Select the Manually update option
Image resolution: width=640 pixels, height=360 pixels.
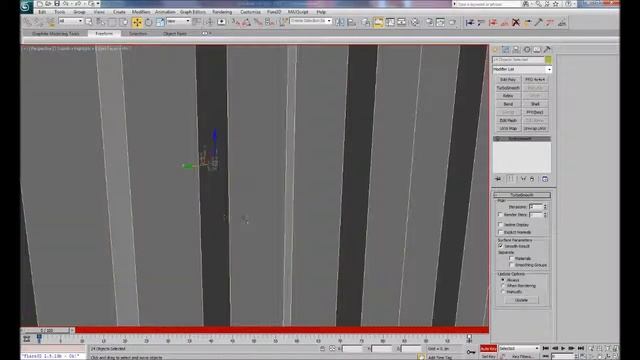tap(503, 292)
